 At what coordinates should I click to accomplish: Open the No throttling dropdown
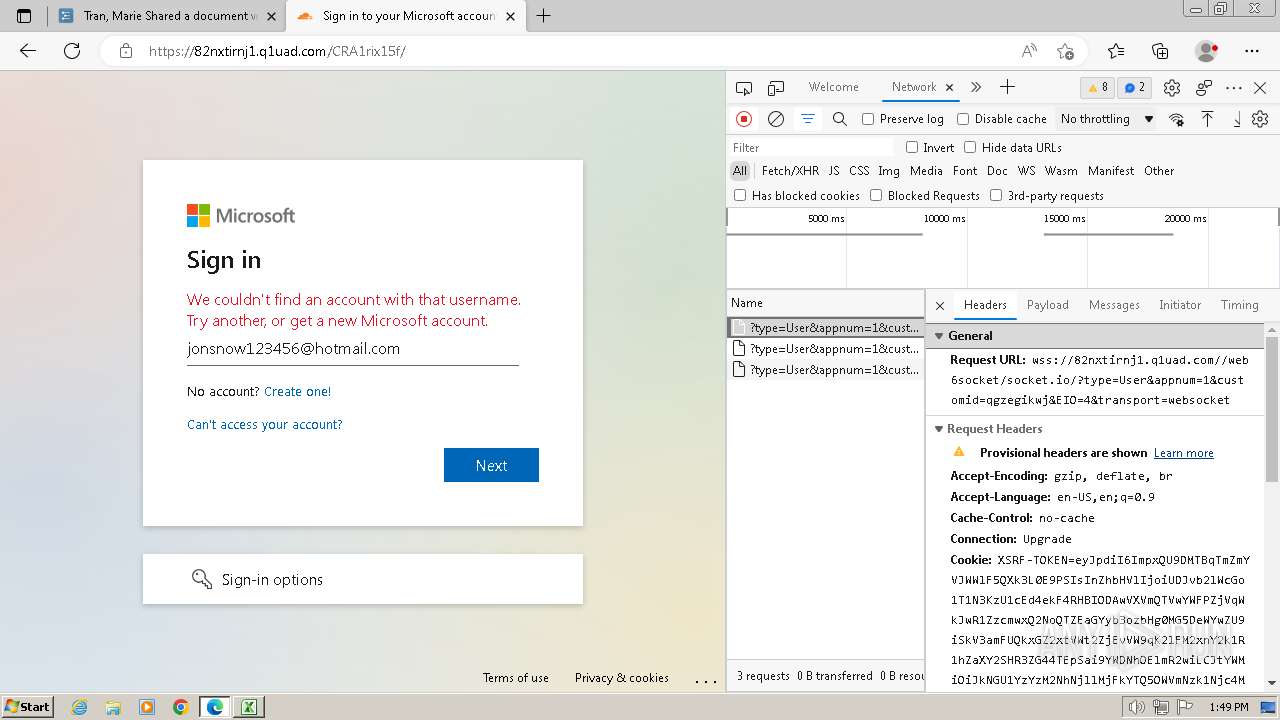point(1107,119)
